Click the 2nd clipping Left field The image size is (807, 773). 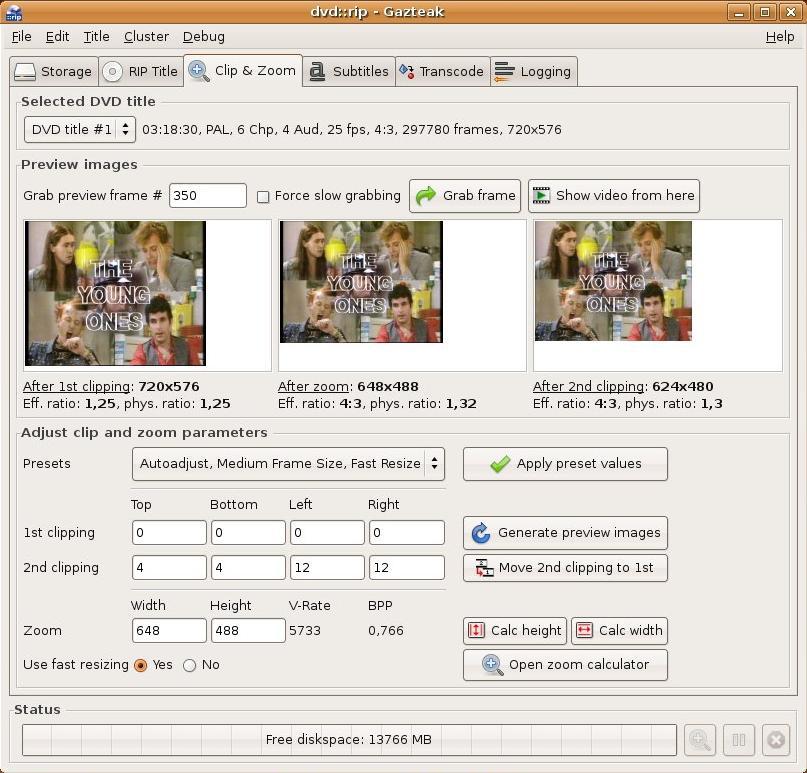pos(327,568)
